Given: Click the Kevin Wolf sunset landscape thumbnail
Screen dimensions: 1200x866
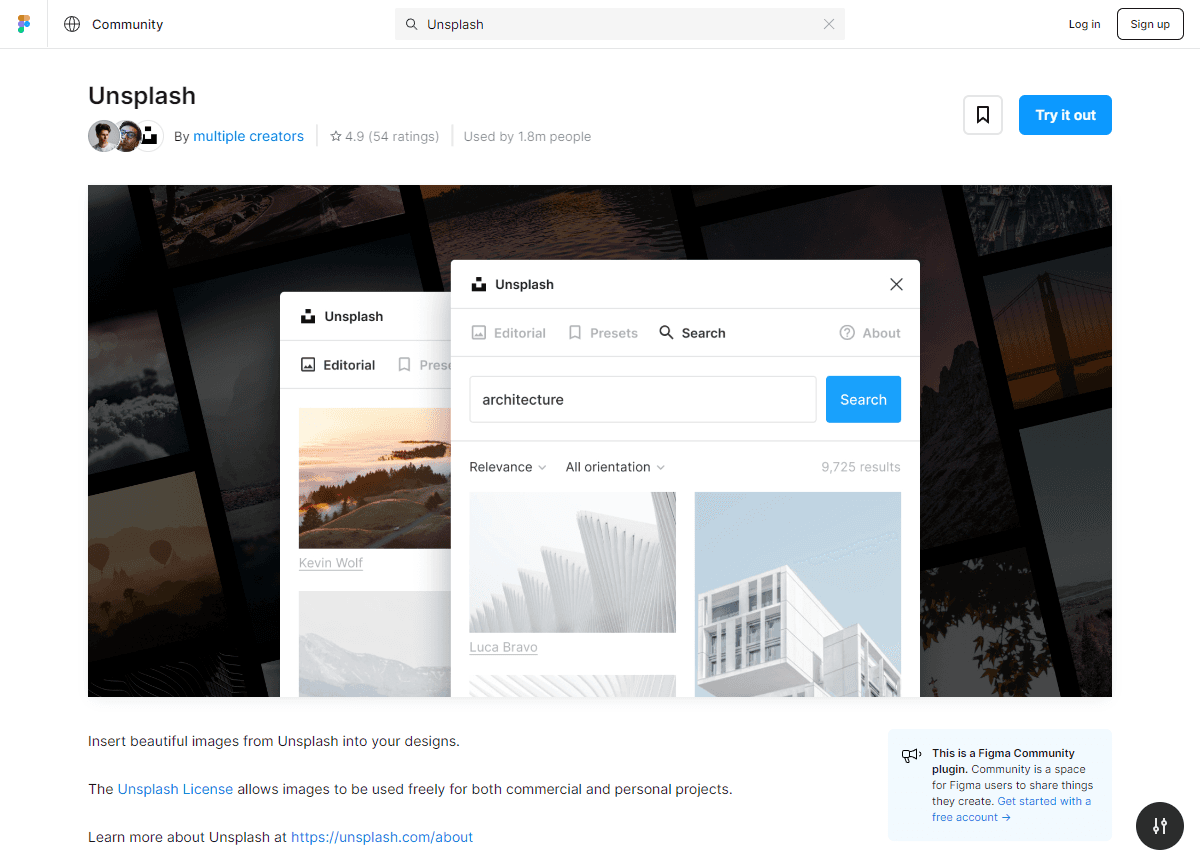Looking at the screenshot, I should [x=376, y=478].
